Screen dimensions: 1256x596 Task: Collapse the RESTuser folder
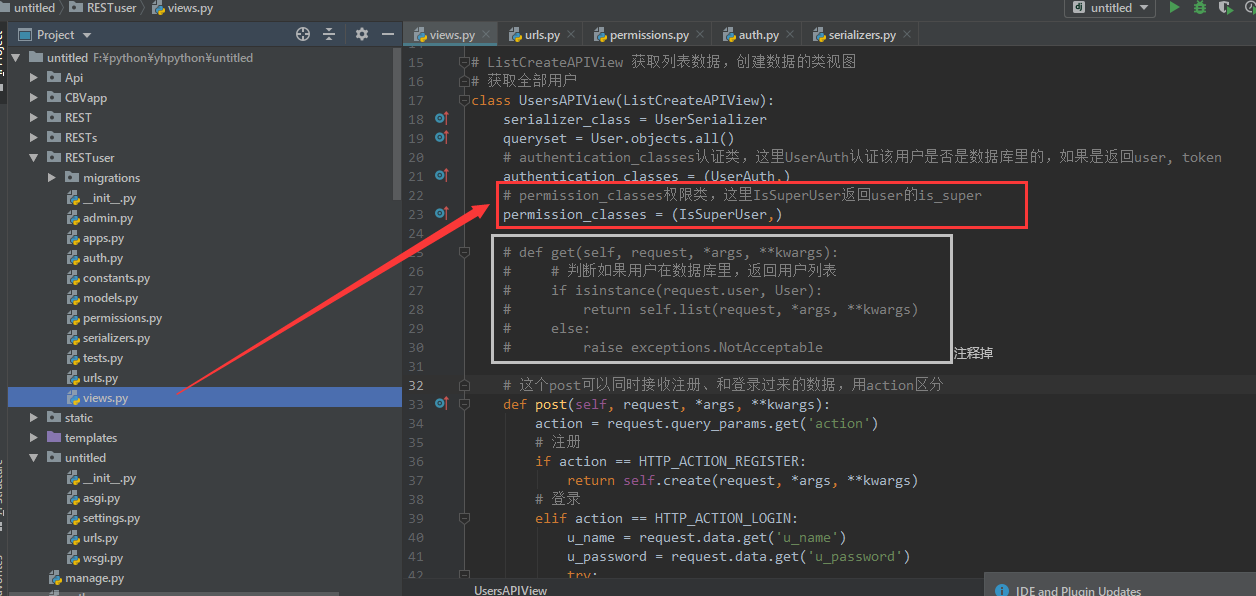pyautogui.click(x=34, y=158)
